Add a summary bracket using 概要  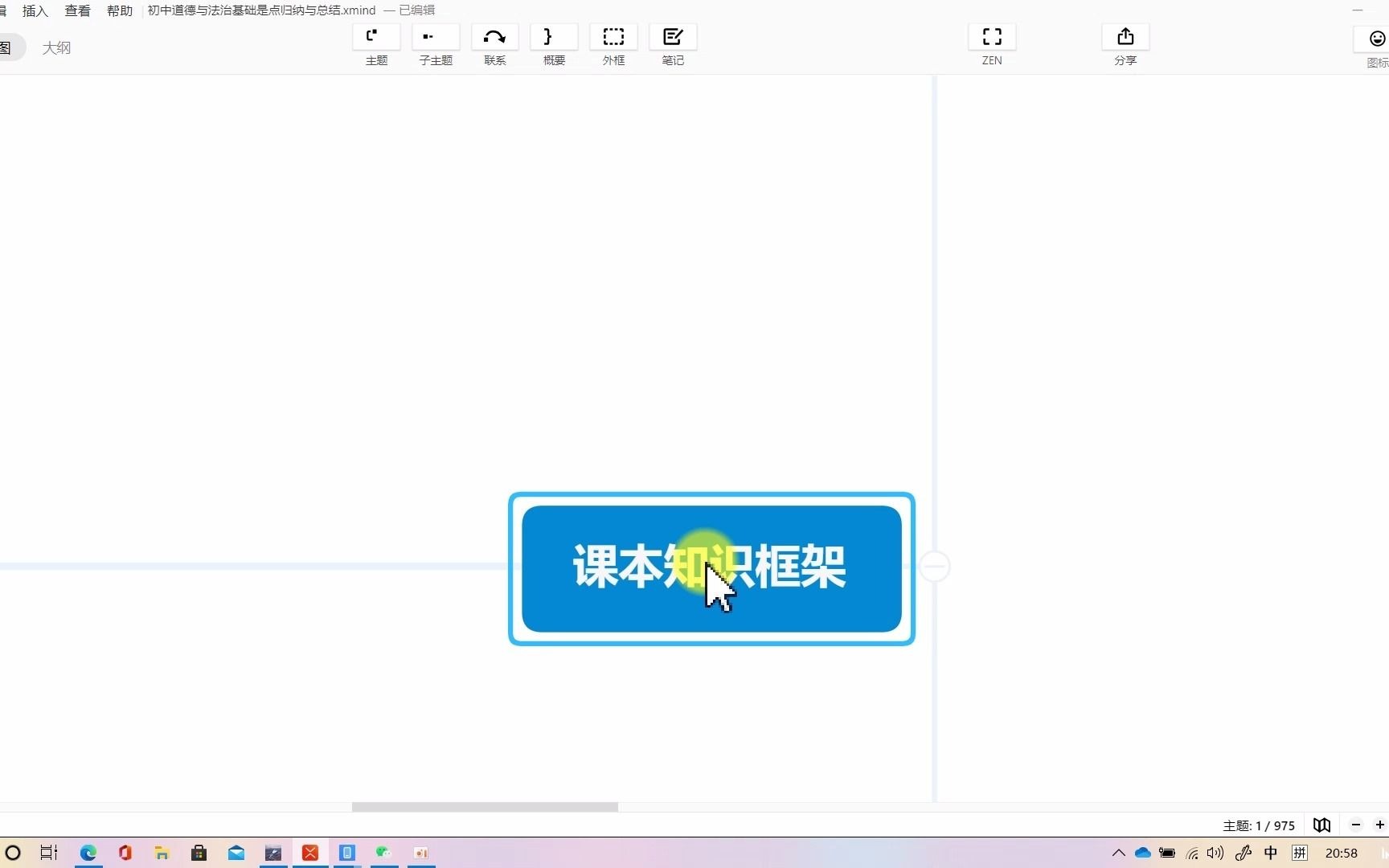pyautogui.click(x=554, y=46)
